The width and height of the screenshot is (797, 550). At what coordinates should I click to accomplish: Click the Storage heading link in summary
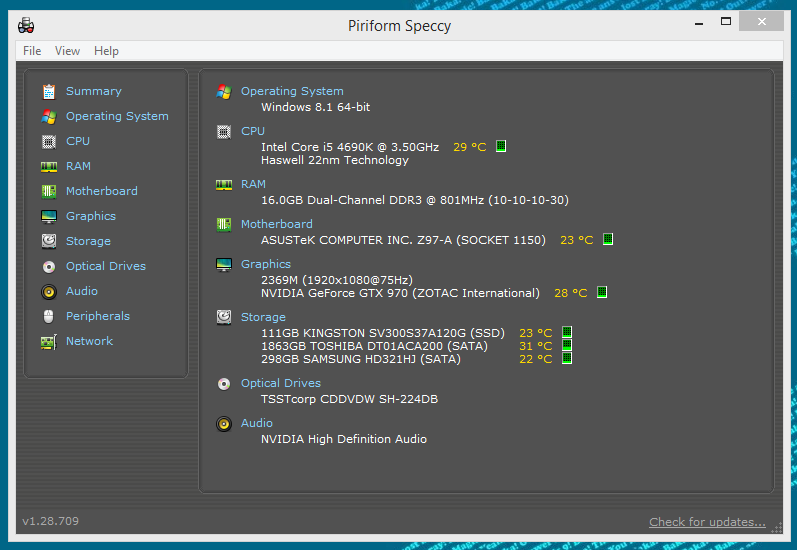coord(263,317)
